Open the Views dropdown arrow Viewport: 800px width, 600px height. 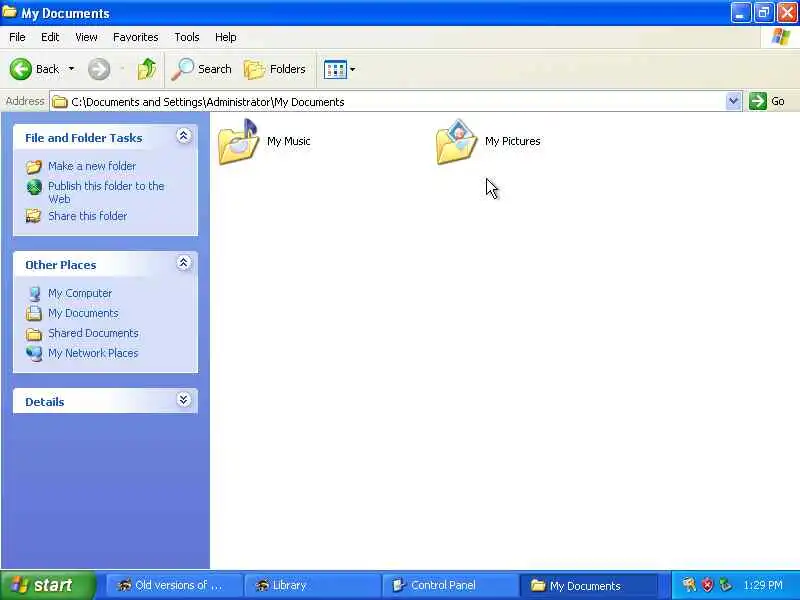coord(353,69)
